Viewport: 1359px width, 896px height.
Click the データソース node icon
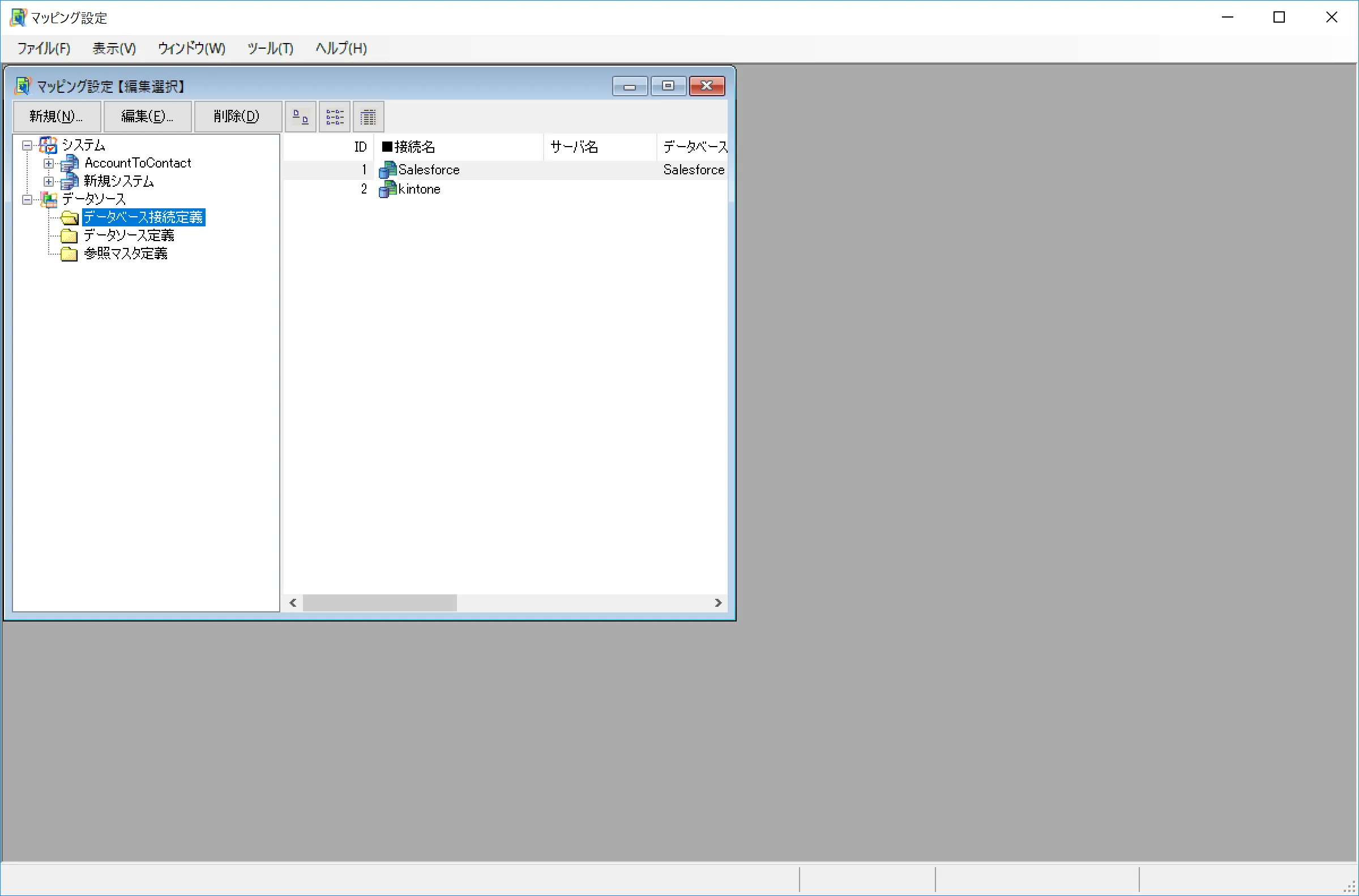pos(49,199)
